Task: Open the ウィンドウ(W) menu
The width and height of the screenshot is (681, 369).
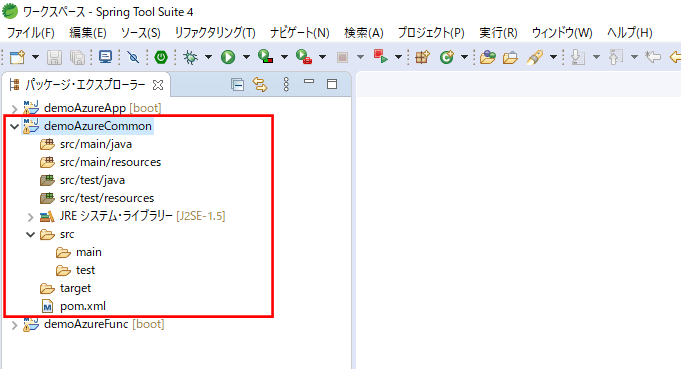Action: pyautogui.click(x=562, y=33)
